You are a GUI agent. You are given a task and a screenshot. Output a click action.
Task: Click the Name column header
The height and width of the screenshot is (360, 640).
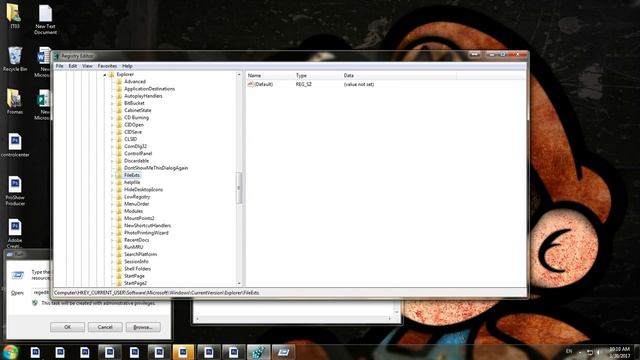coord(269,76)
